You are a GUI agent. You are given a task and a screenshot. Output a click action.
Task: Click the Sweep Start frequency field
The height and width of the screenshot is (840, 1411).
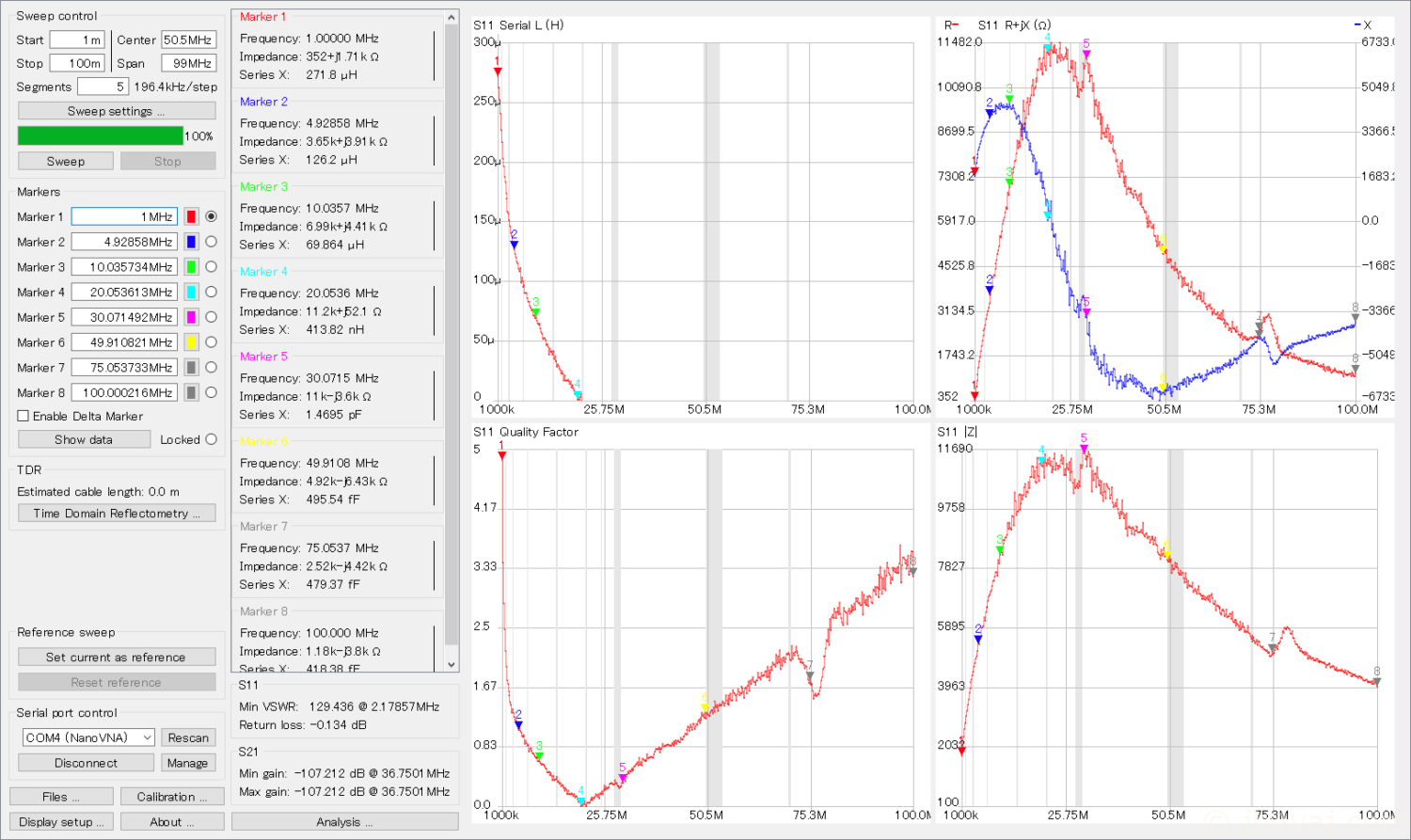point(77,40)
